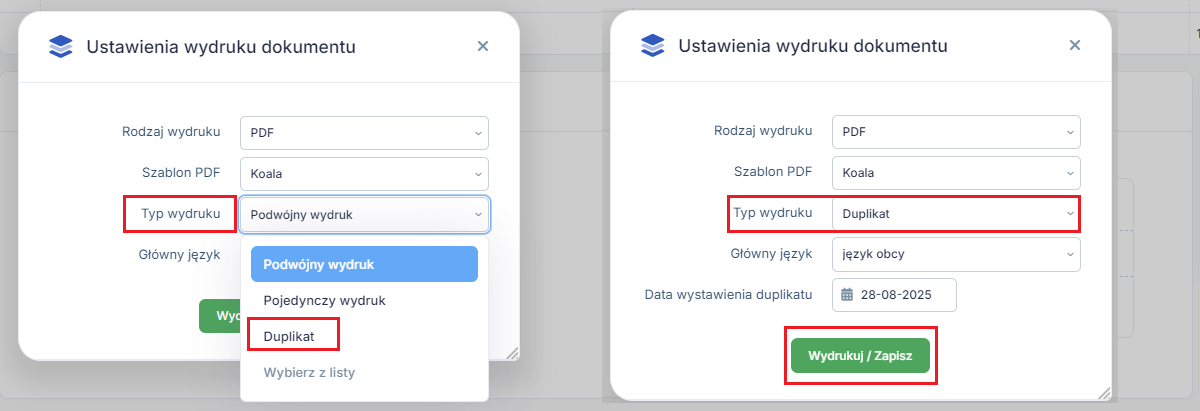Viewport: 1200px width, 411px height.
Task: Click the Data wystawienia duplikatu date field
Action: (x=894, y=295)
